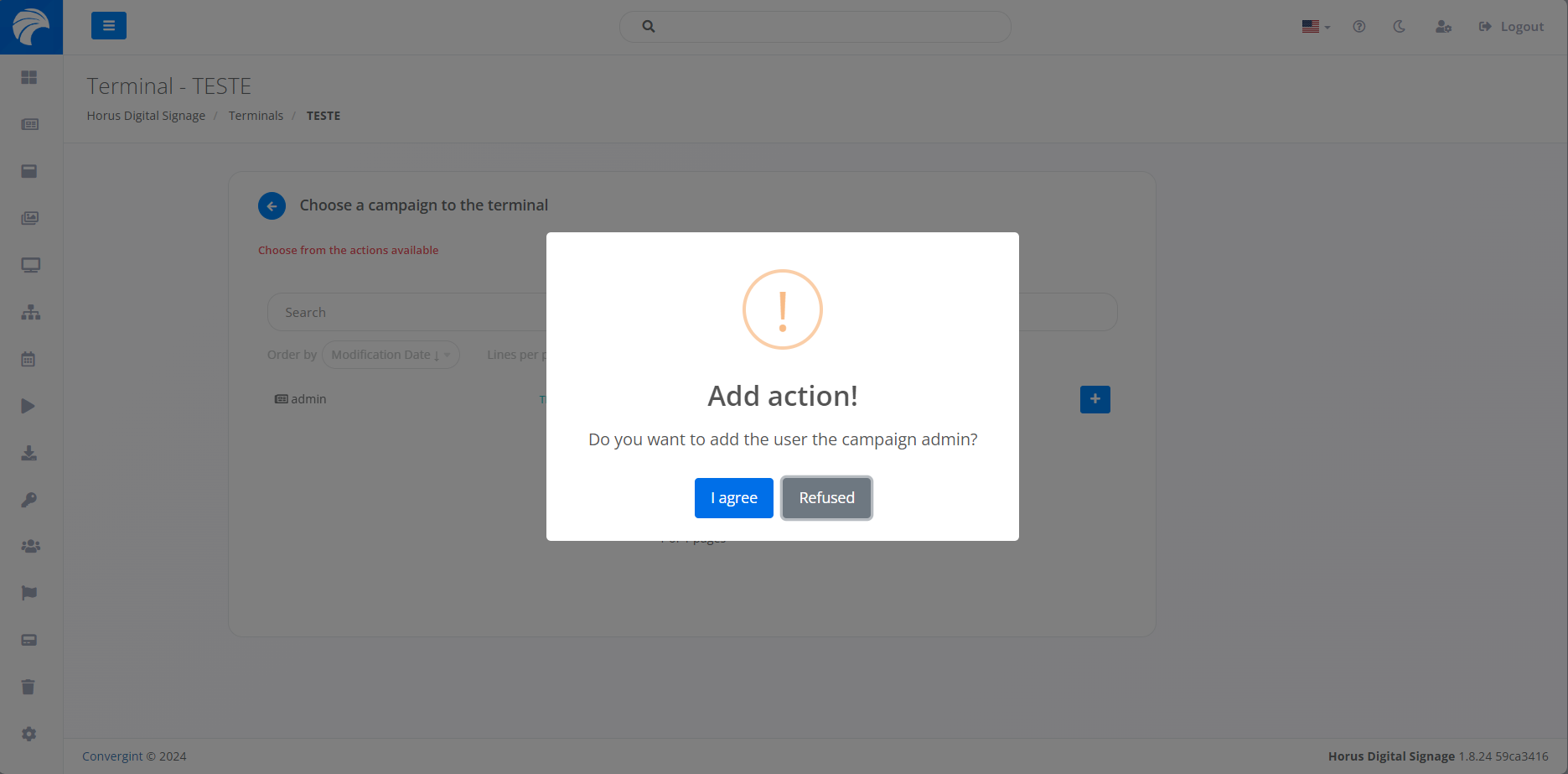
Task: Open the calendar schedule icon in sidebar
Action: pyautogui.click(x=28, y=359)
